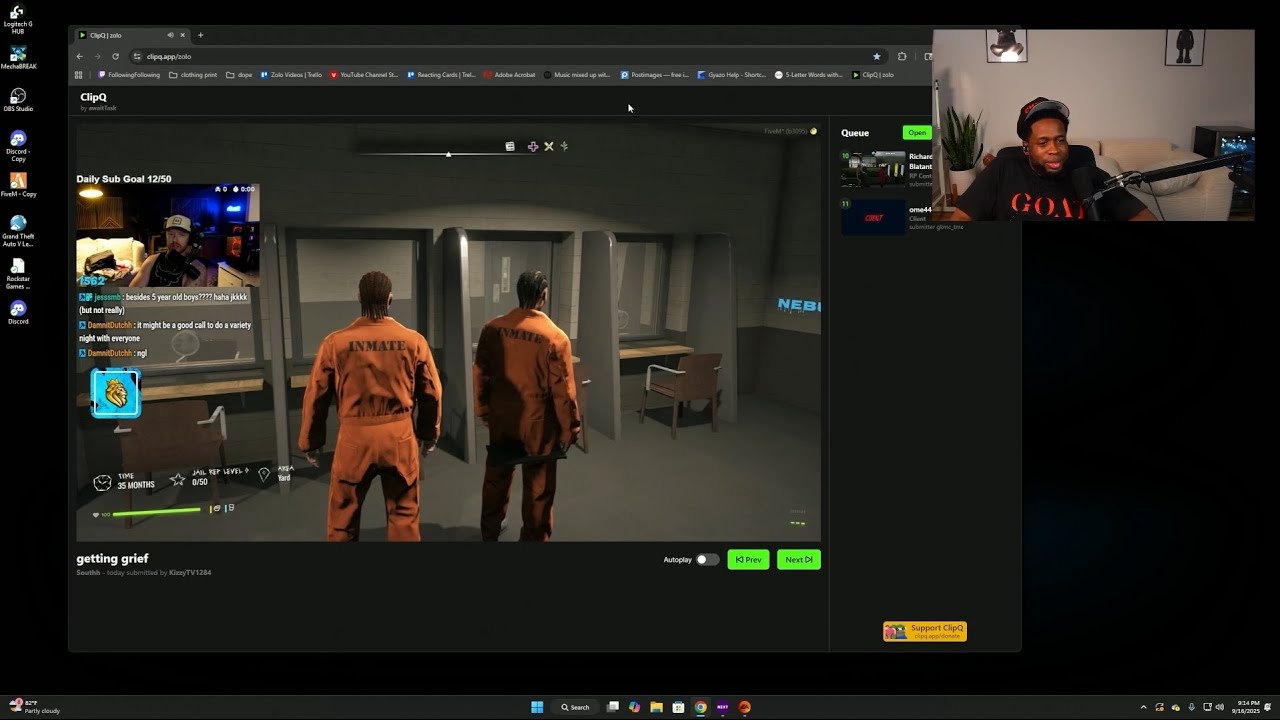Select queue clip number 11 thumbnail
Screen dimensions: 1280x720
[873, 217]
